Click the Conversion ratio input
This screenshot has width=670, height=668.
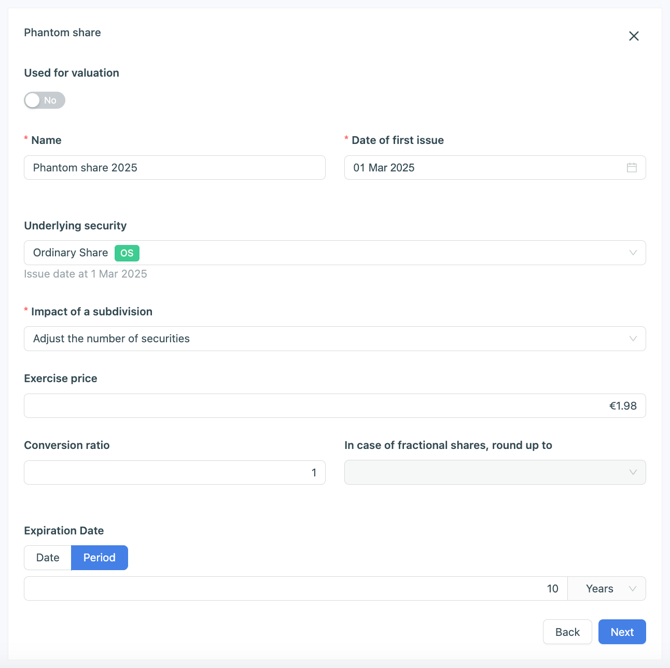point(174,473)
